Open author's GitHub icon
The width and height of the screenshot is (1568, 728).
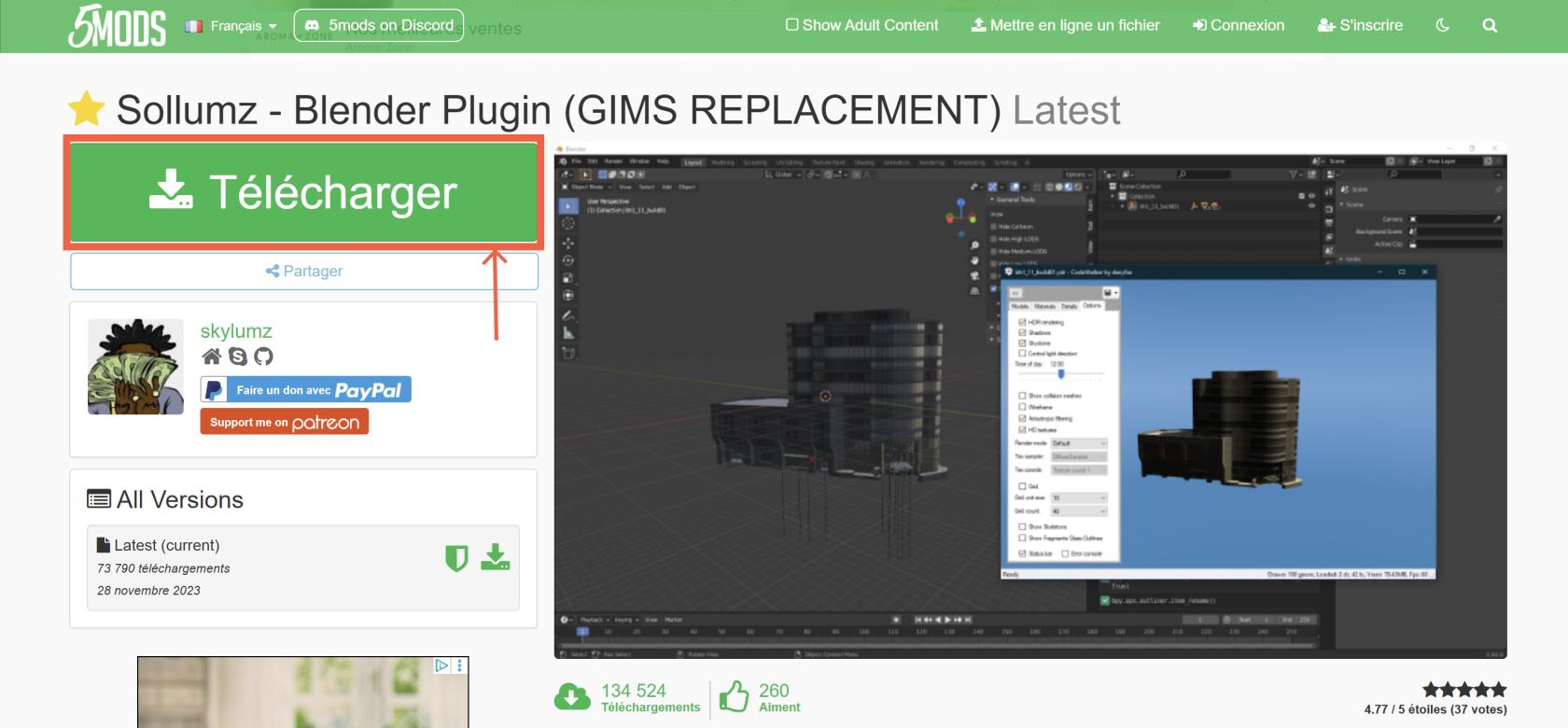click(x=263, y=357)
